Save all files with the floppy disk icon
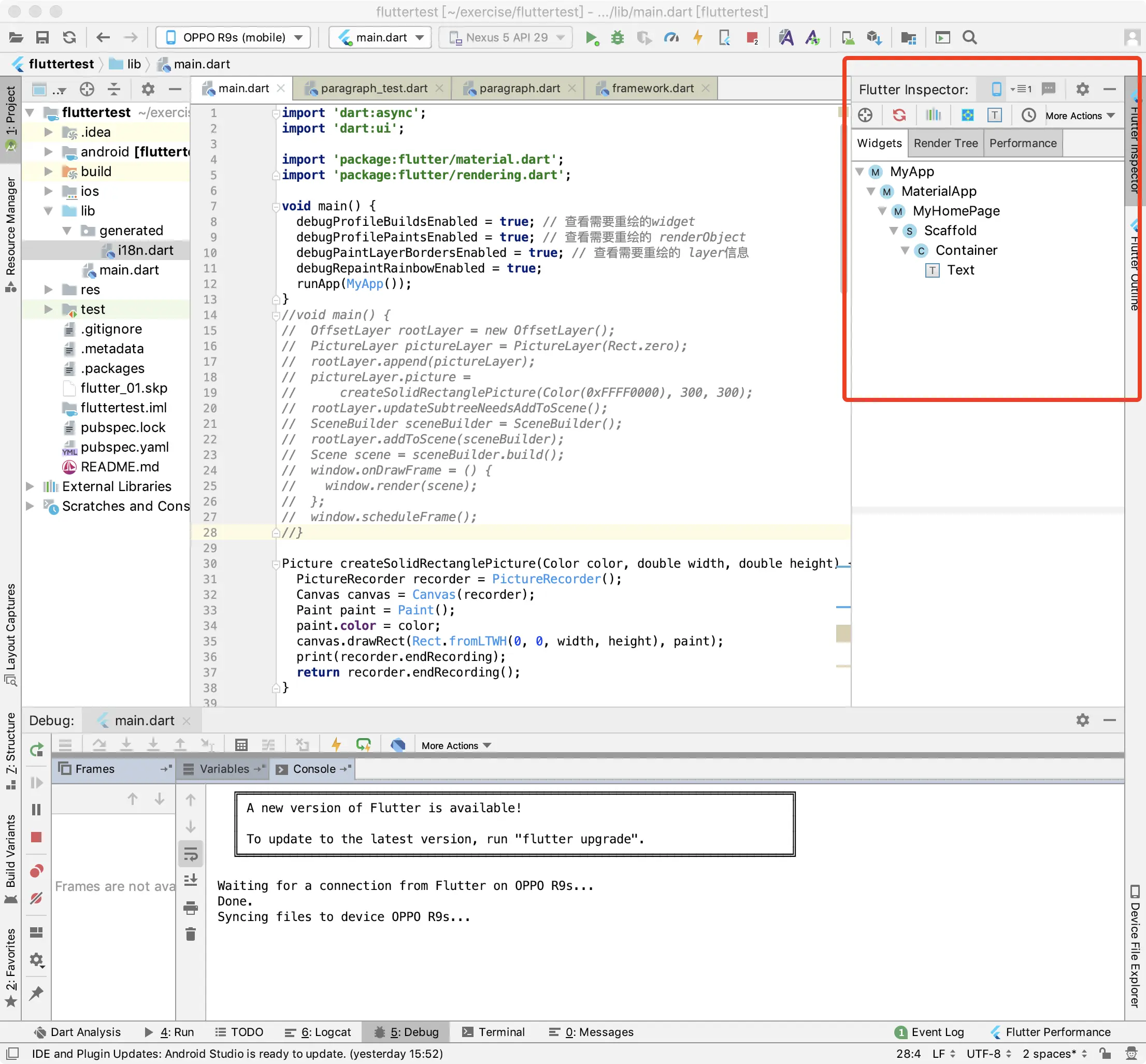Viewport: 1146px width, 1064px height. coord(42,38)
